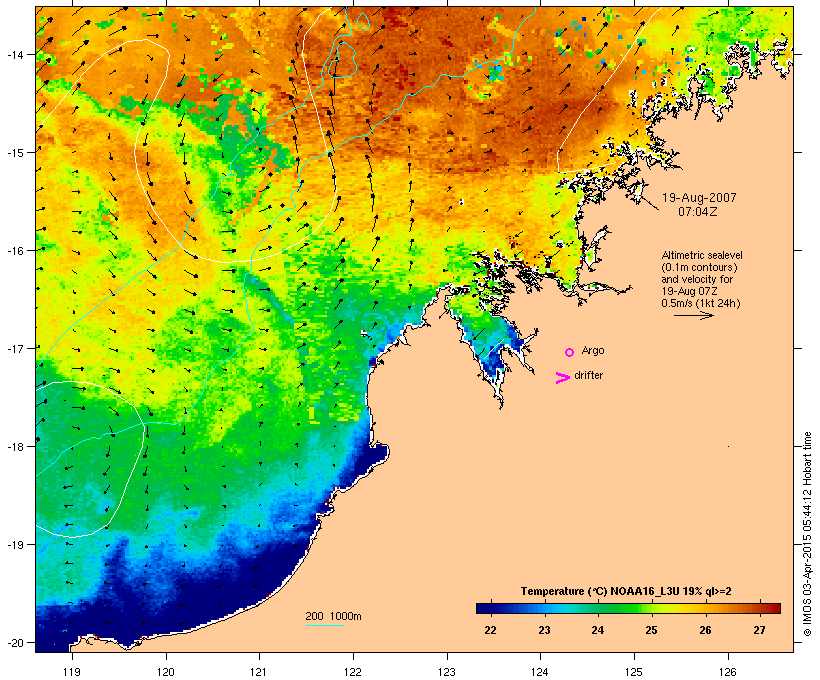Click the latitude label -16
Screen dimensions: 820x680
point(14,251)
